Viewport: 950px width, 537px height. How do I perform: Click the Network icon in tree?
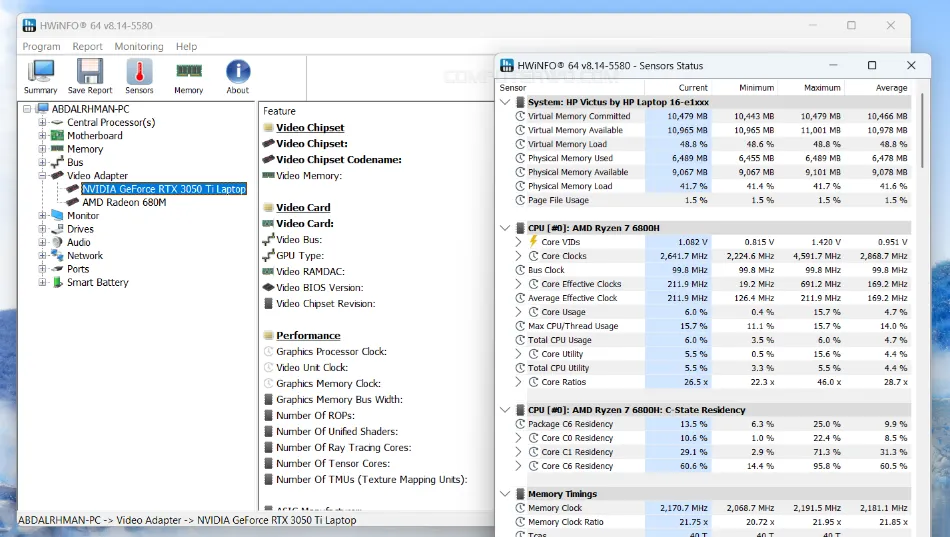(58, 256)
